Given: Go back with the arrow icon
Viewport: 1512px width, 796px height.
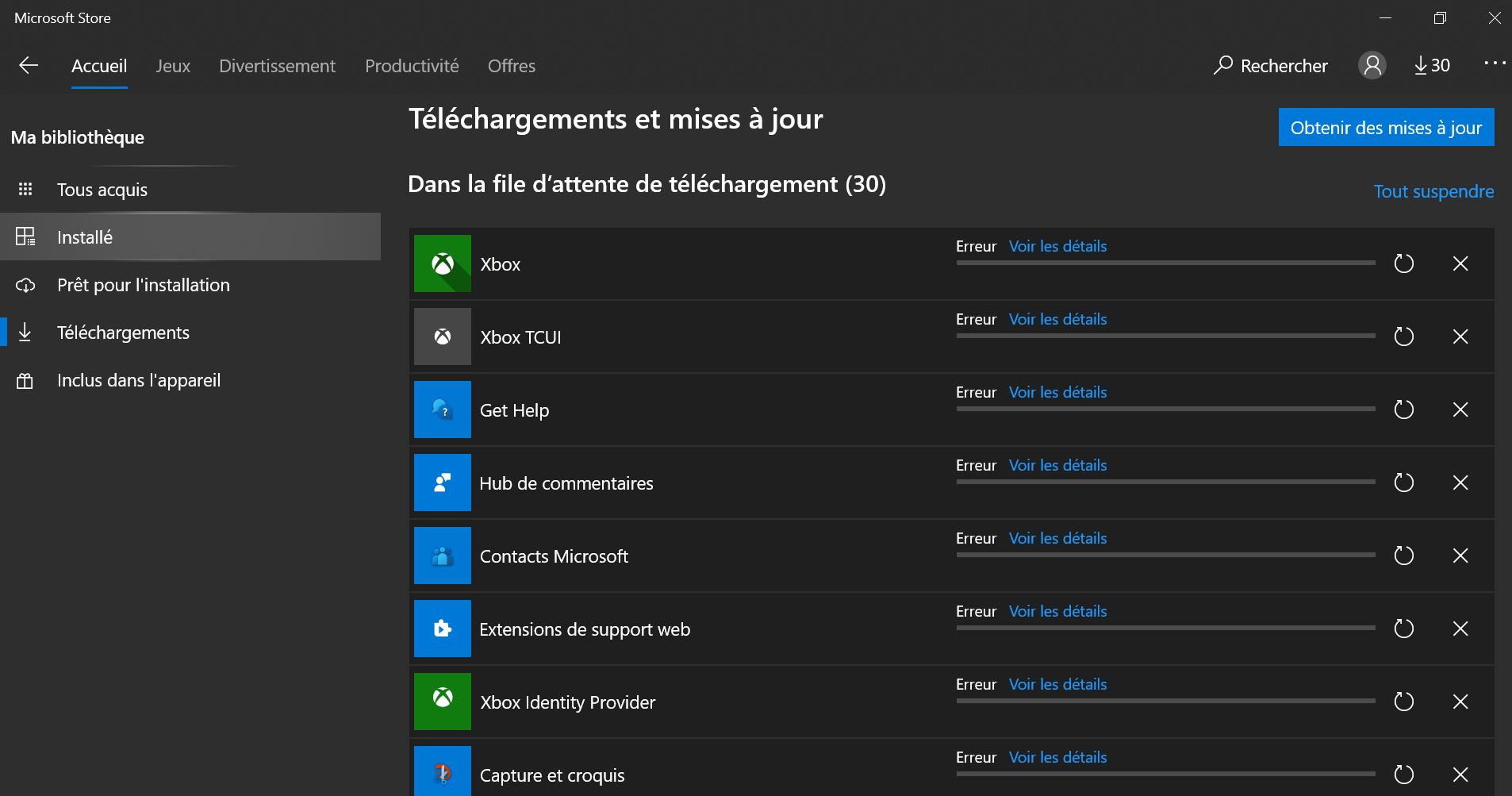Looking at the screenshot, I should pos(29,65).
